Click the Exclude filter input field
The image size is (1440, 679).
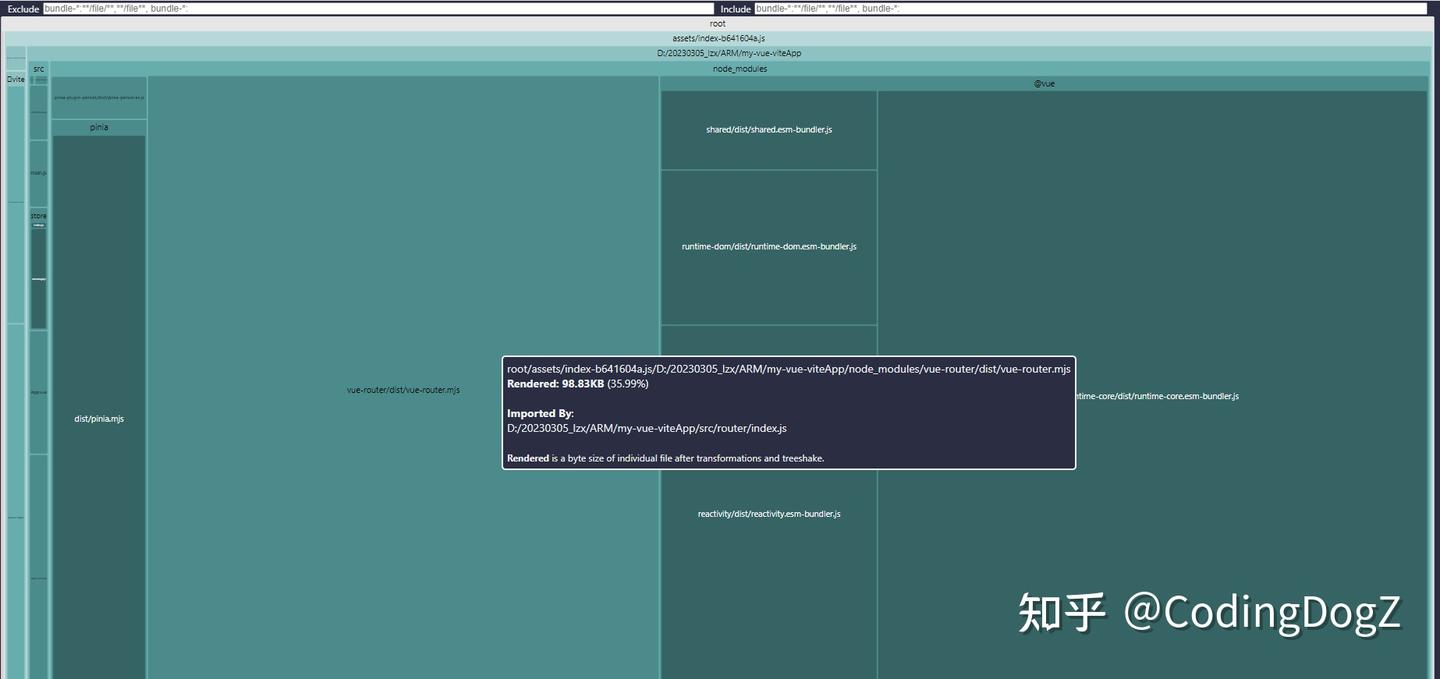click(x=378, y=8)
